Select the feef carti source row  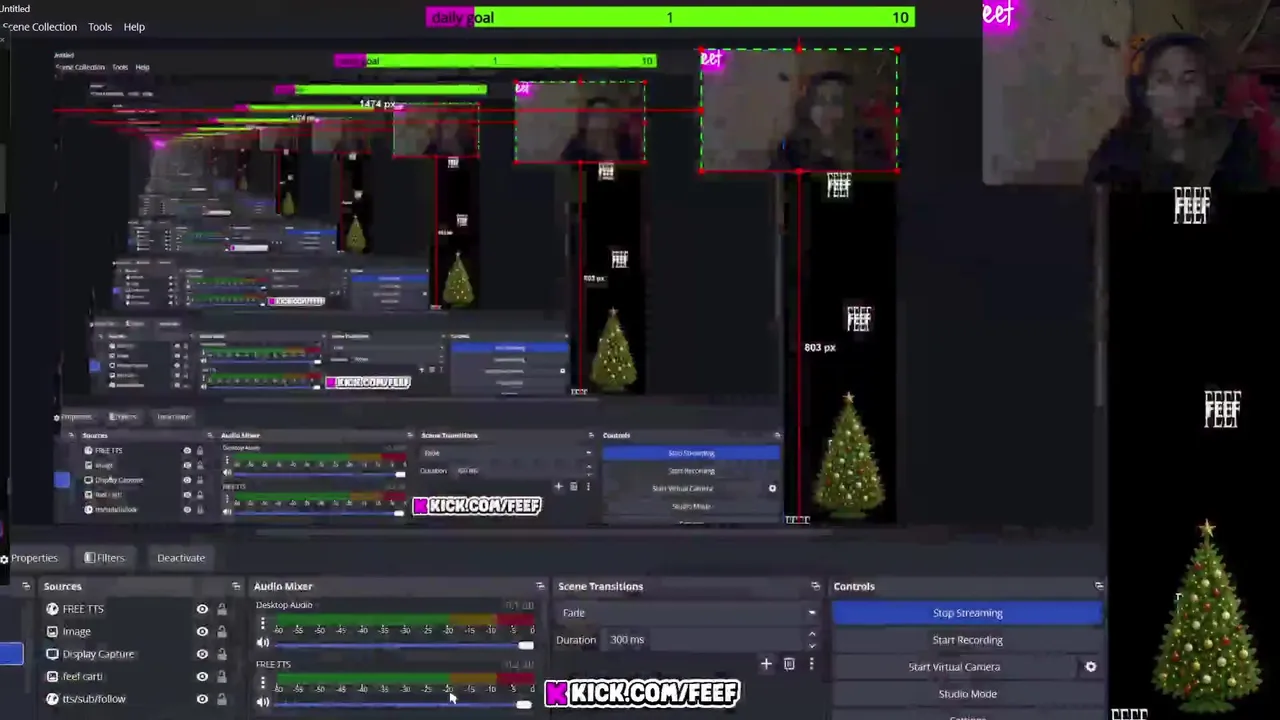pos(136,676)
